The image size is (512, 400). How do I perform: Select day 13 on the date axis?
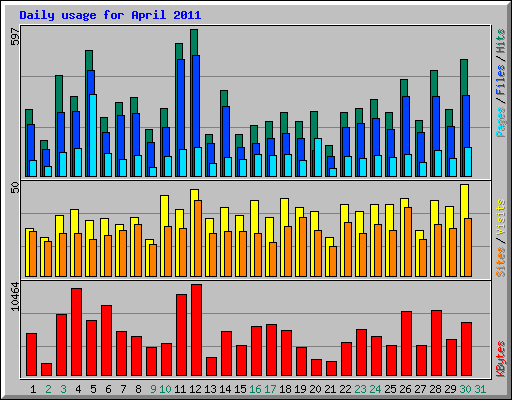tap(210, 389)
